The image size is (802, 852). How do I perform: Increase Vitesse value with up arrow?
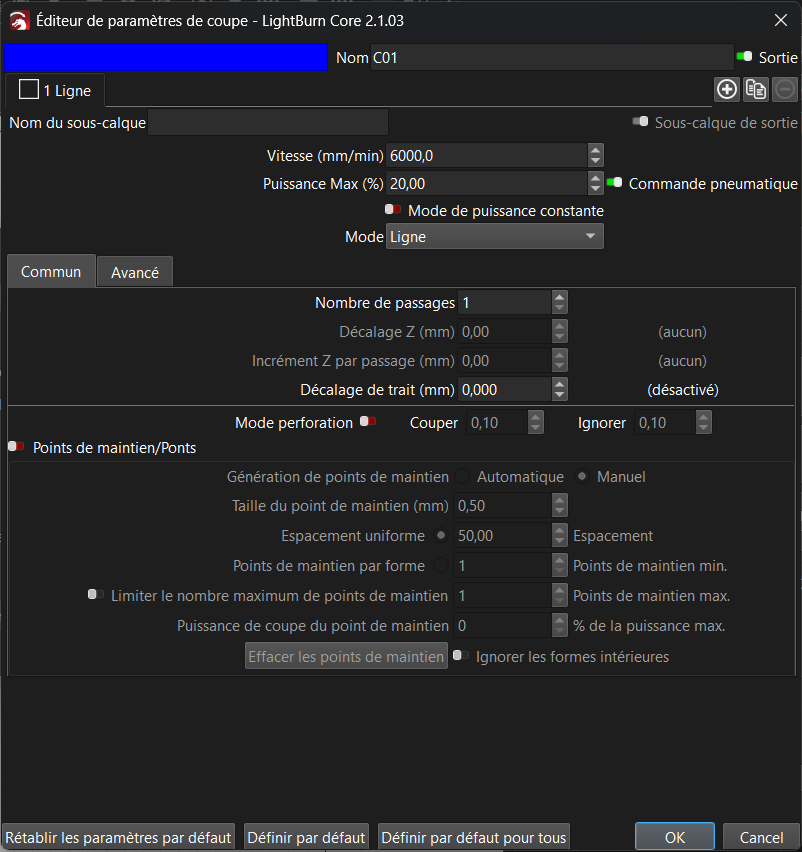point(596,150)
